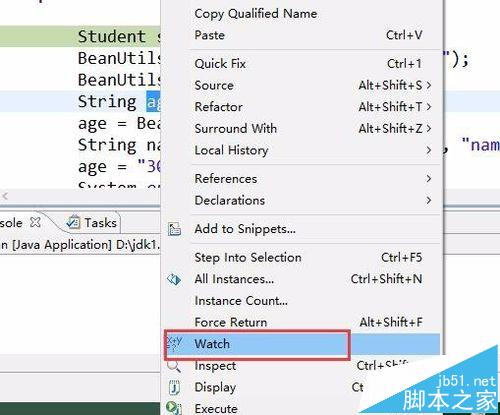Expand the Refactor submenu arrow
The height and width of the screenshot is (415, 500).
click(429, 107)
